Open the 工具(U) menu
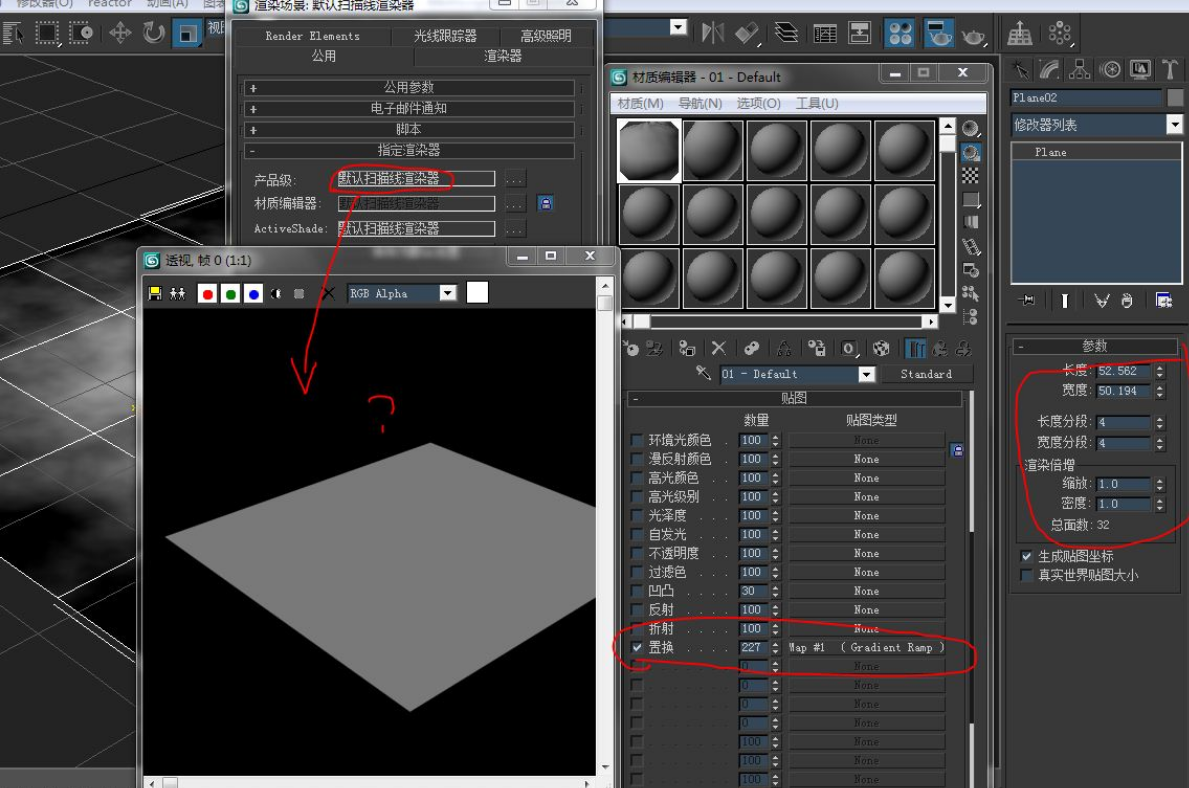1189x788 pixels. click(x=817, y=103)
